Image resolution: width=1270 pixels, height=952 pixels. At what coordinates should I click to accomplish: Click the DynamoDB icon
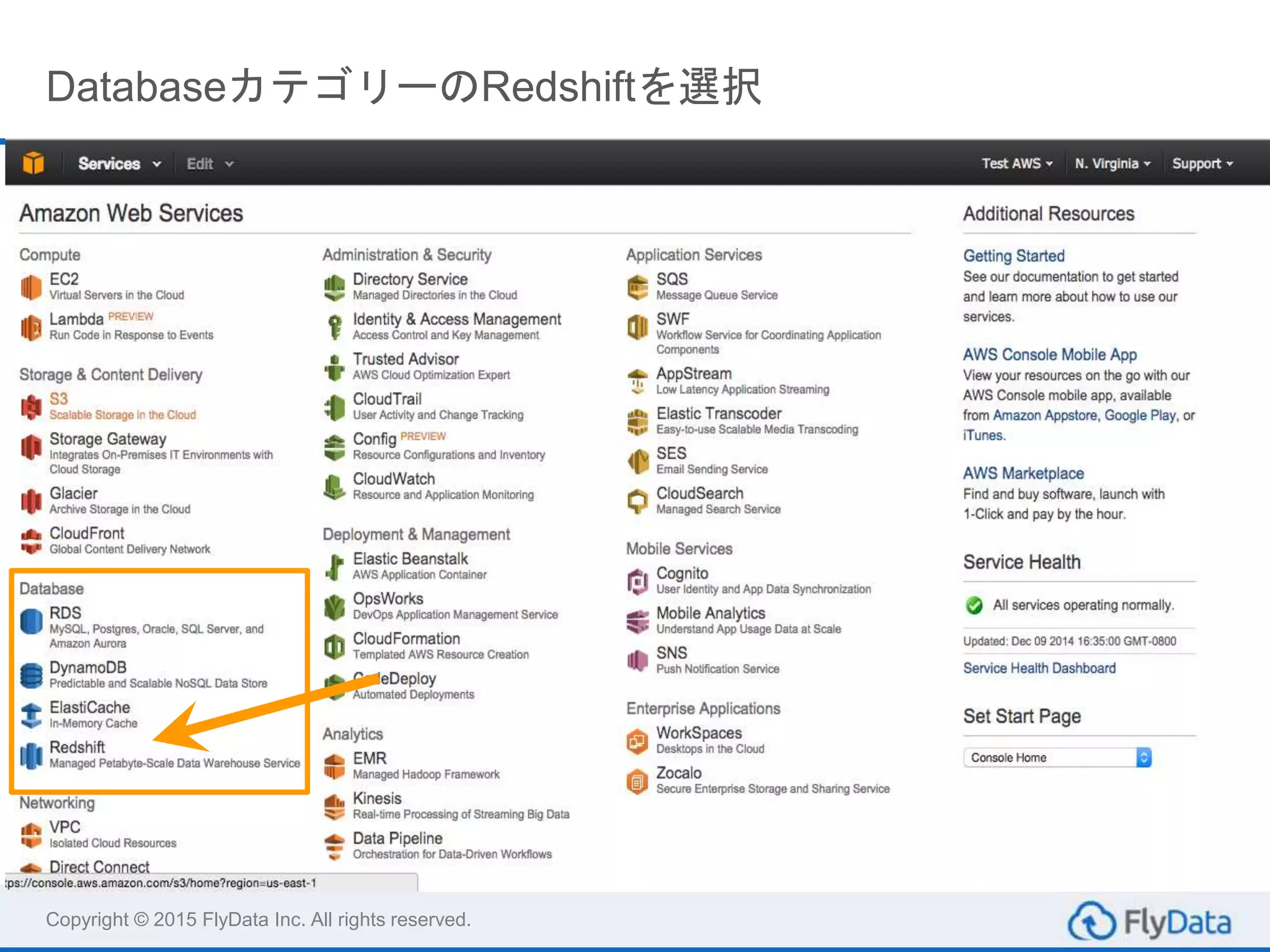click(31, 676)
